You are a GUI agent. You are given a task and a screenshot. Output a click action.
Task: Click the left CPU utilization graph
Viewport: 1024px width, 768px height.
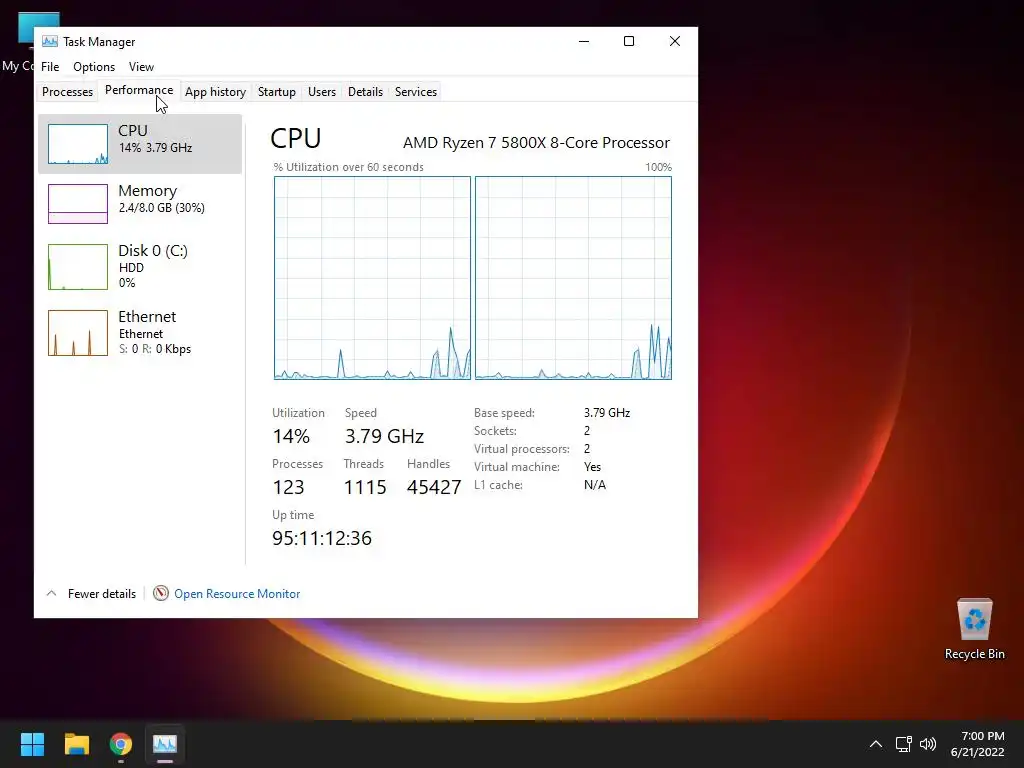(x=372, y=278)
